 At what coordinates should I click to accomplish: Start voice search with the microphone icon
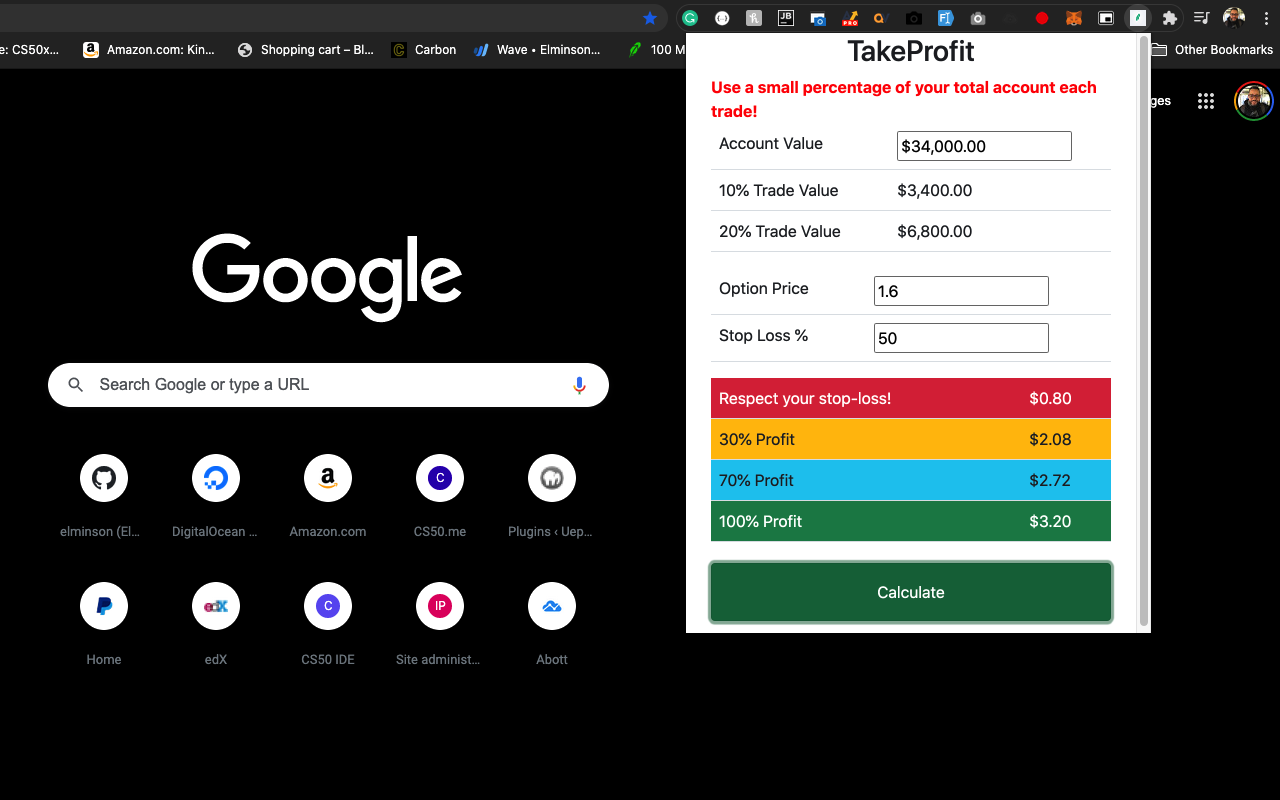click(580, 385)
